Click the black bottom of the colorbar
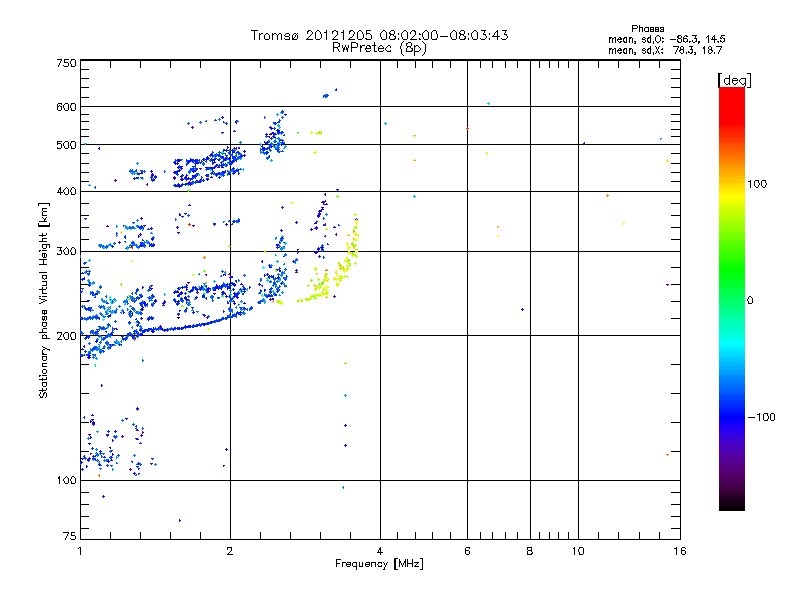The width and height of the screenshot is (800, 600). click(732, 503)
